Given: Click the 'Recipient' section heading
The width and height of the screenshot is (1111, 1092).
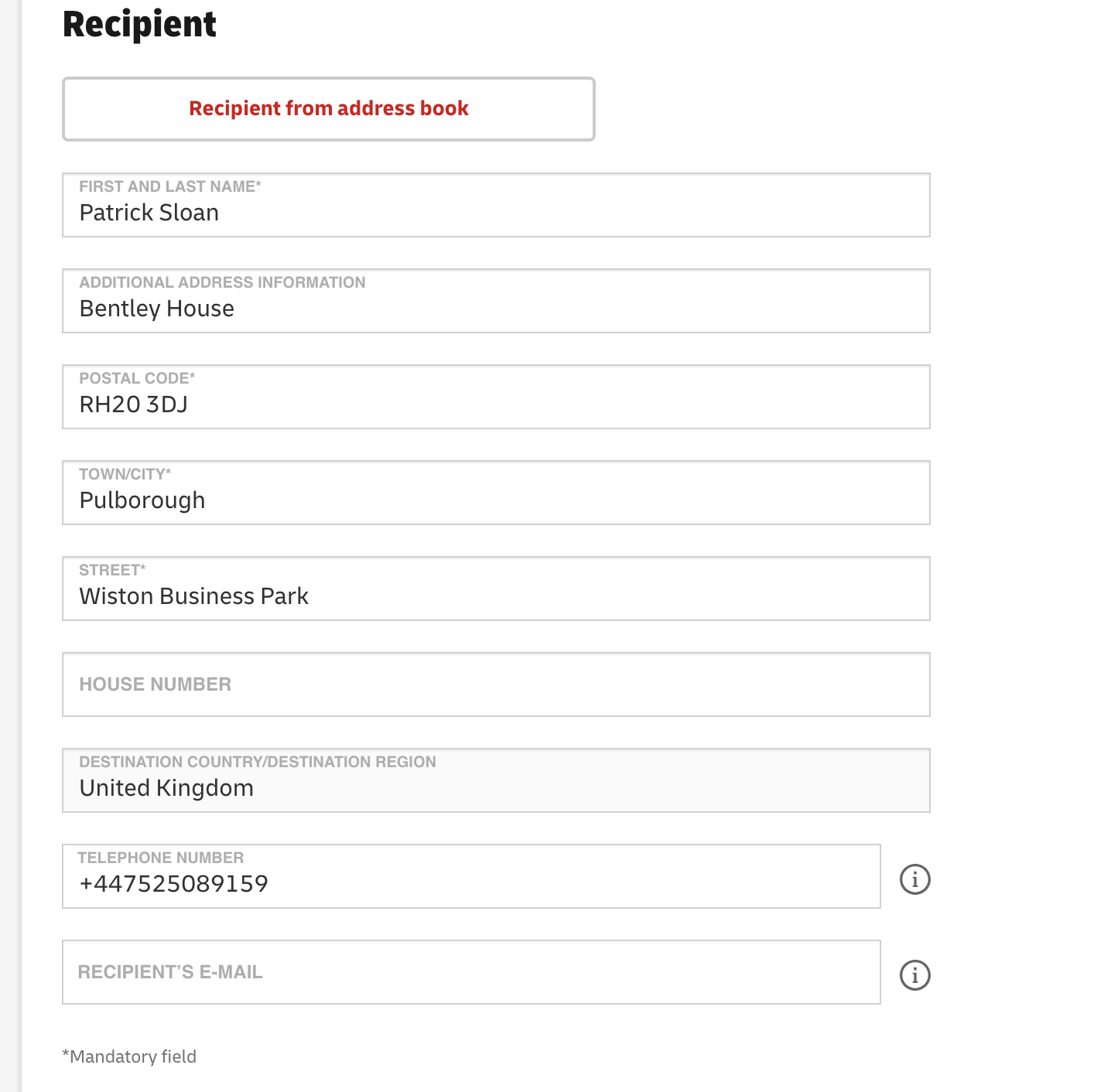Looking at the screenshot, I should (139, 24).
